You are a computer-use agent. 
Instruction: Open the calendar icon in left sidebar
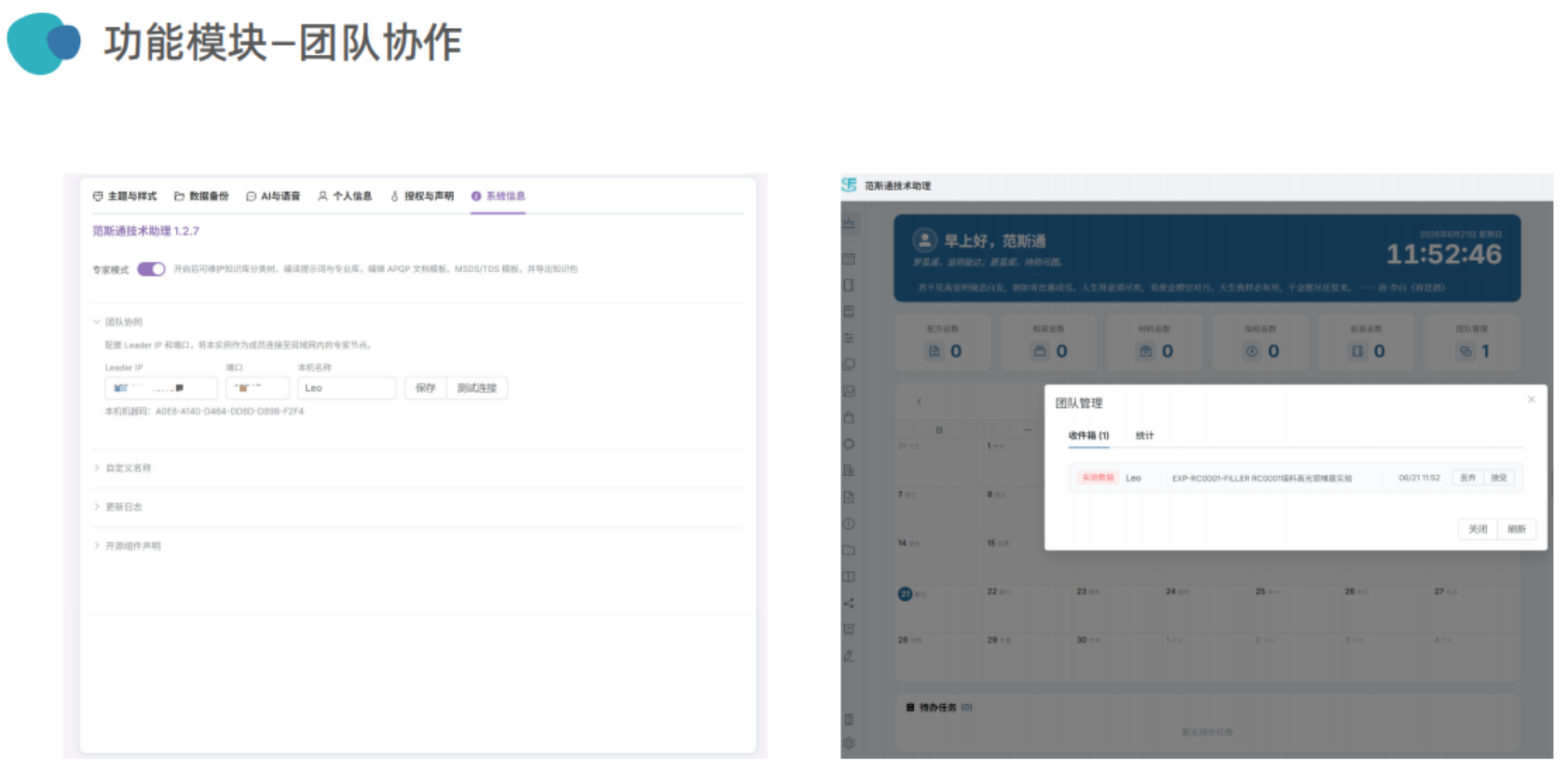(849, 259)
